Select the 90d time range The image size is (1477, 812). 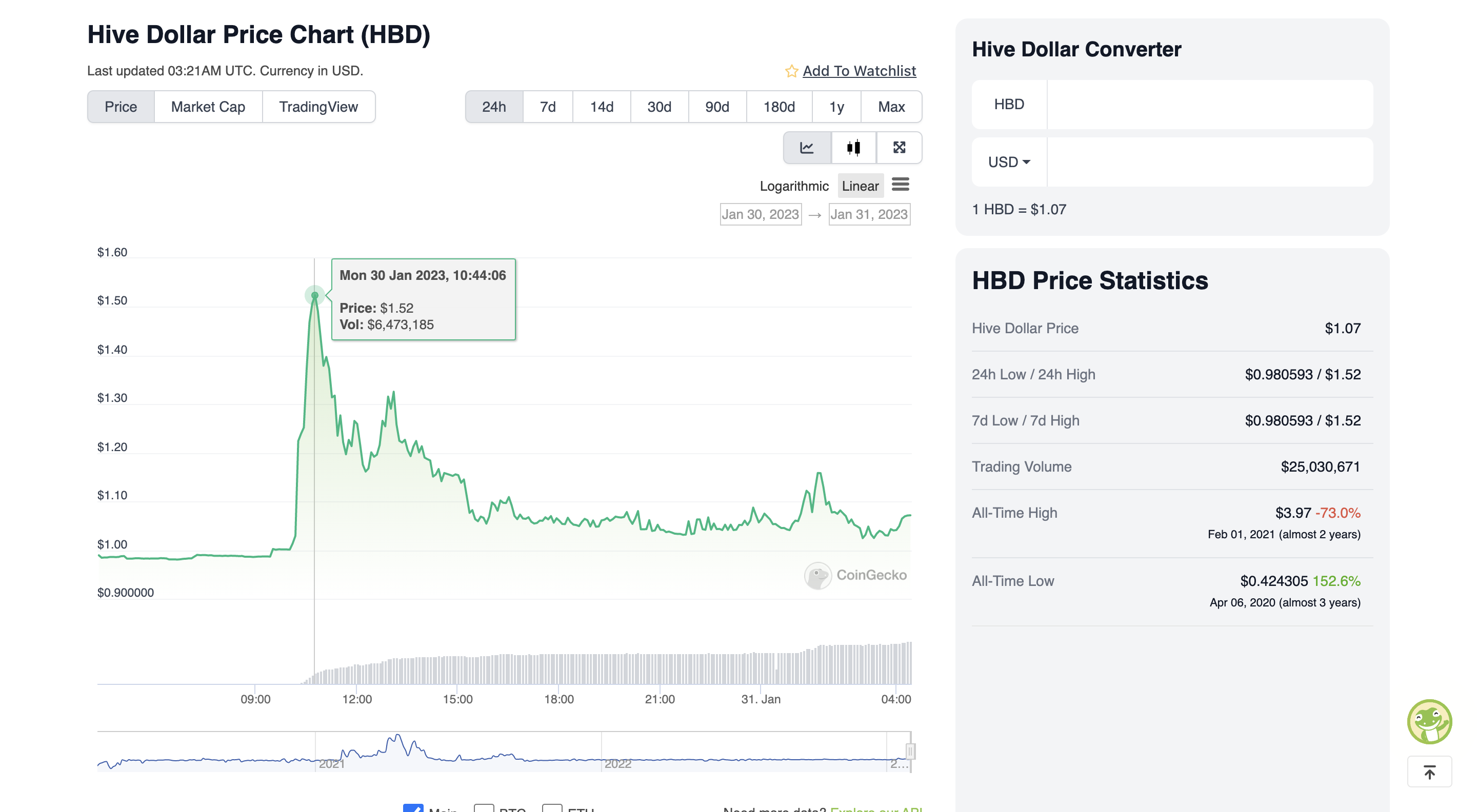pos(717,107)
